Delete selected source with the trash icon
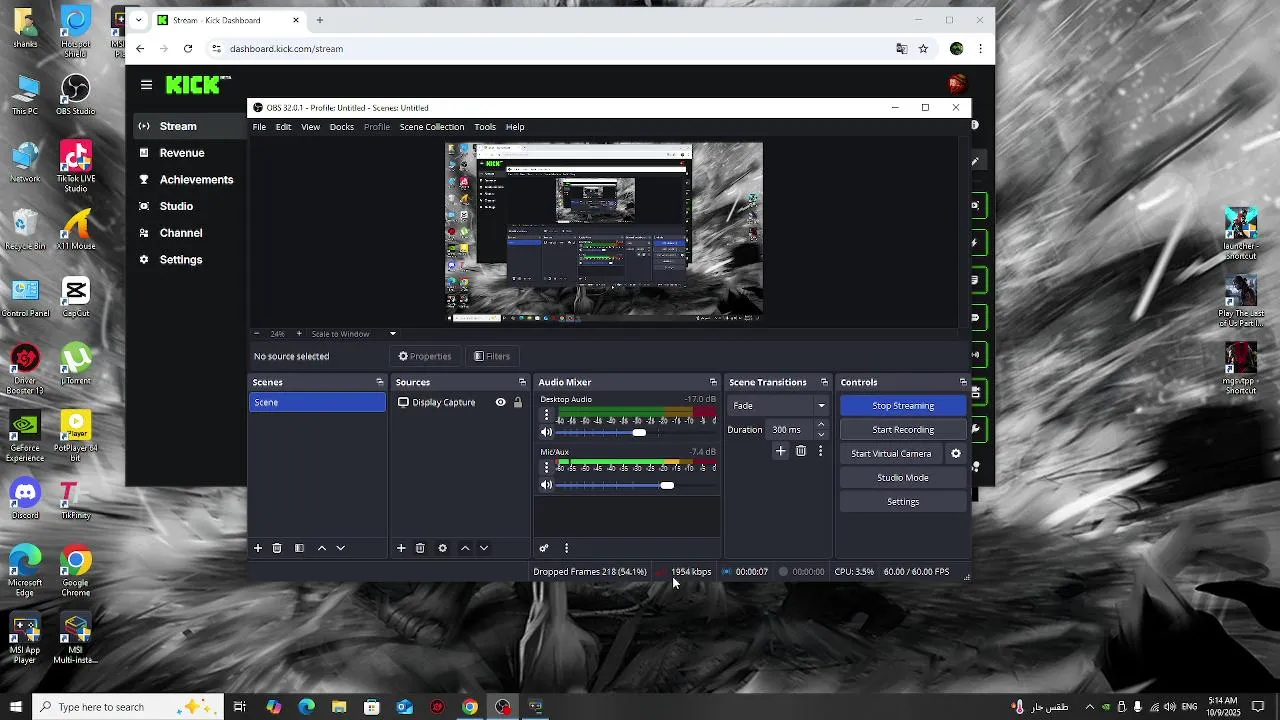 coord(420,548)
